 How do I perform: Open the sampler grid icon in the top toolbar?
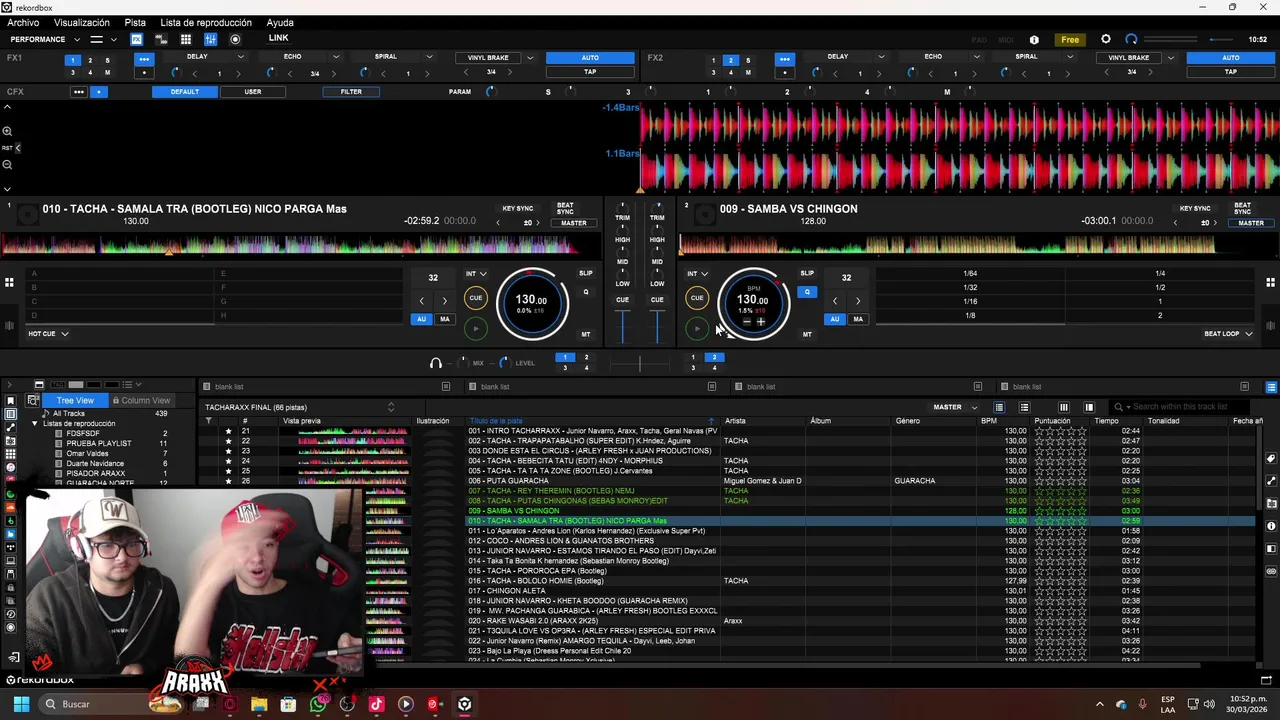tap(186, 39)
